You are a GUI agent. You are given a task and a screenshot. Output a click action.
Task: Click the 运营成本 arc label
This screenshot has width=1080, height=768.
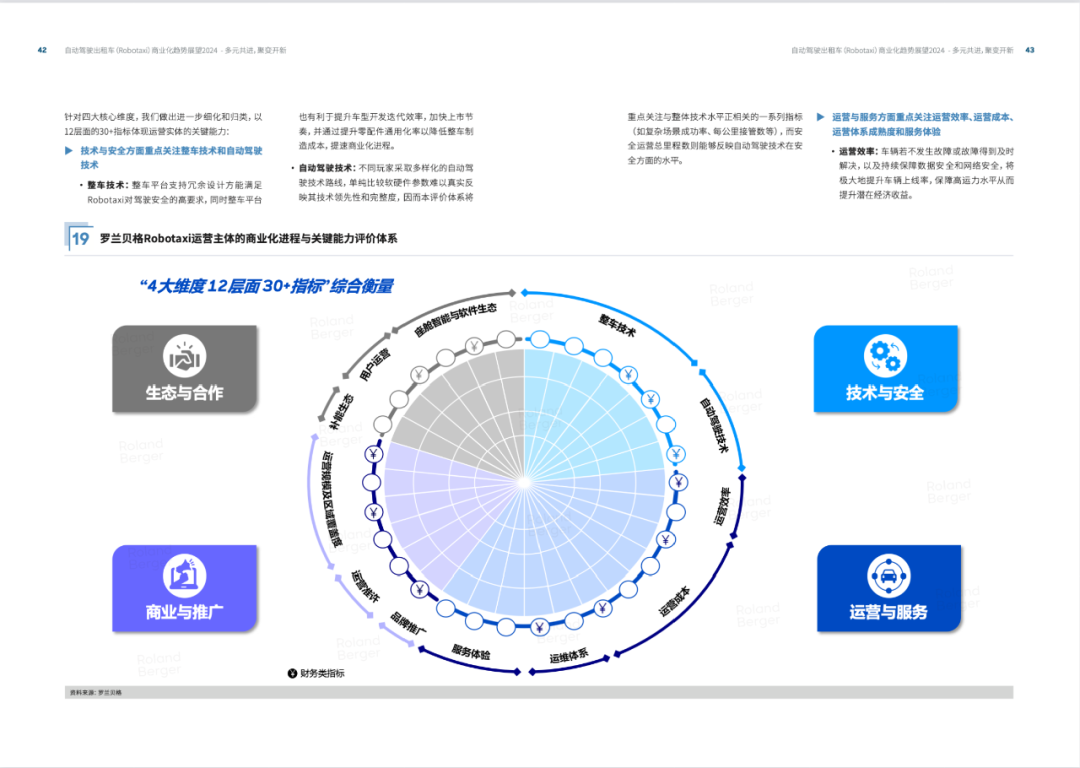point(674,601)
